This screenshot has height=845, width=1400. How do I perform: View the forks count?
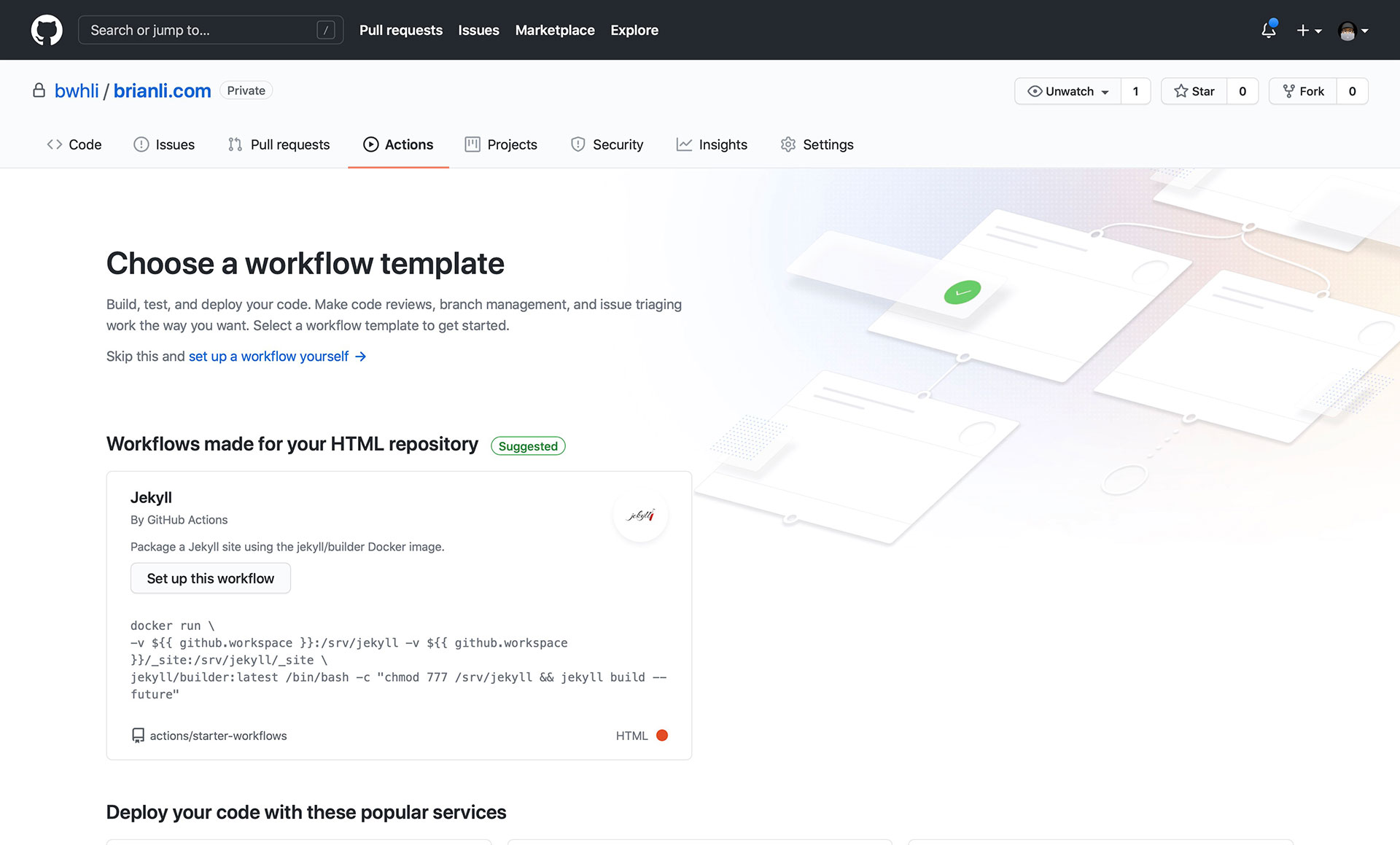coord(1352,91)
